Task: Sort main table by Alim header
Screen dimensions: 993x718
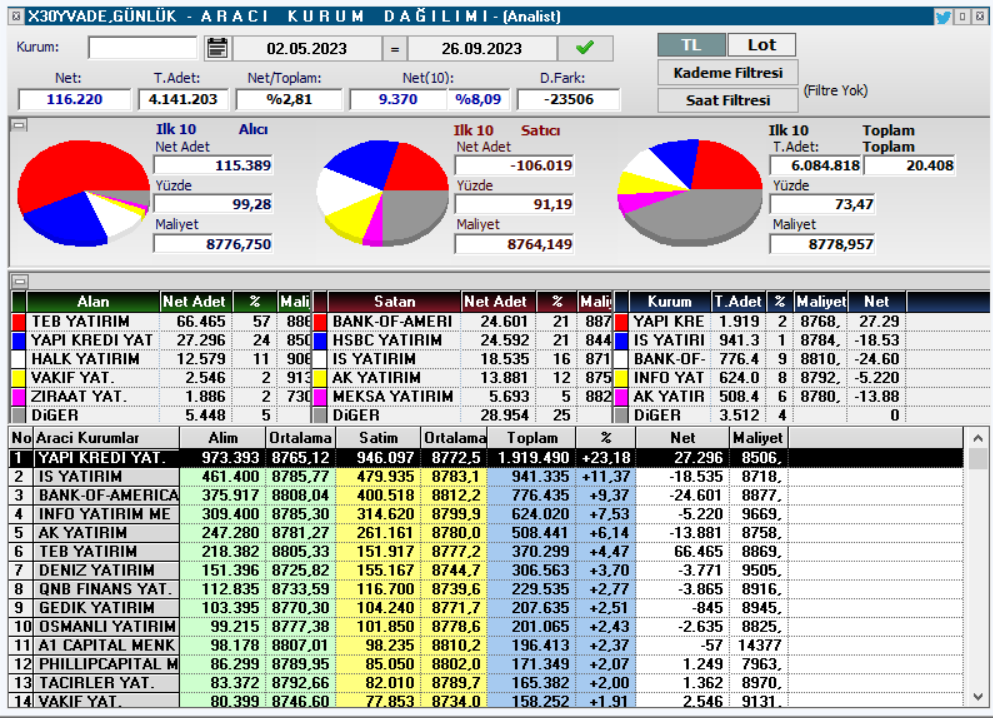Action: point(222,438)
